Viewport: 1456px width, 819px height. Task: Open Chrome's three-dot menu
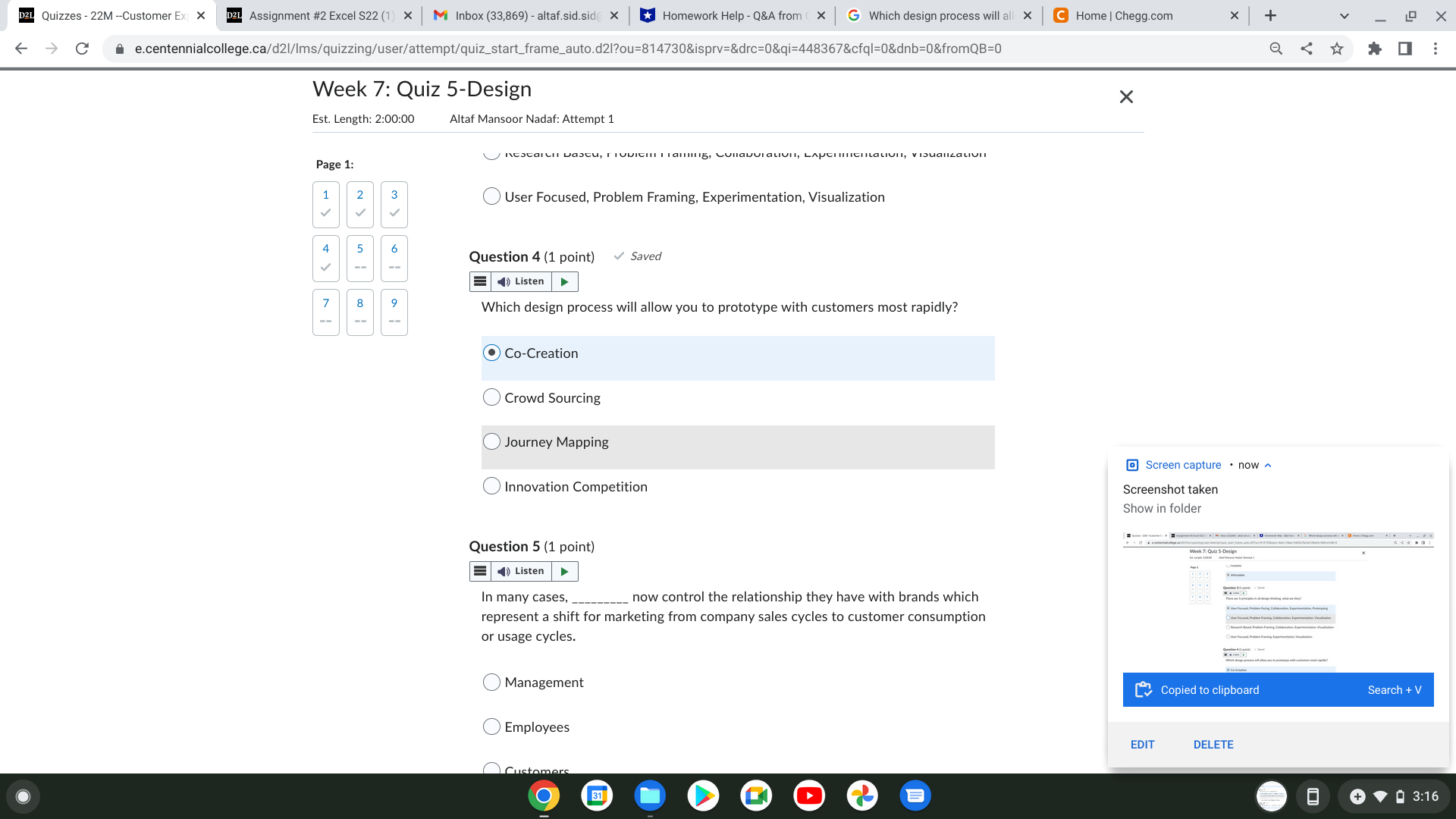(1435, 48)
